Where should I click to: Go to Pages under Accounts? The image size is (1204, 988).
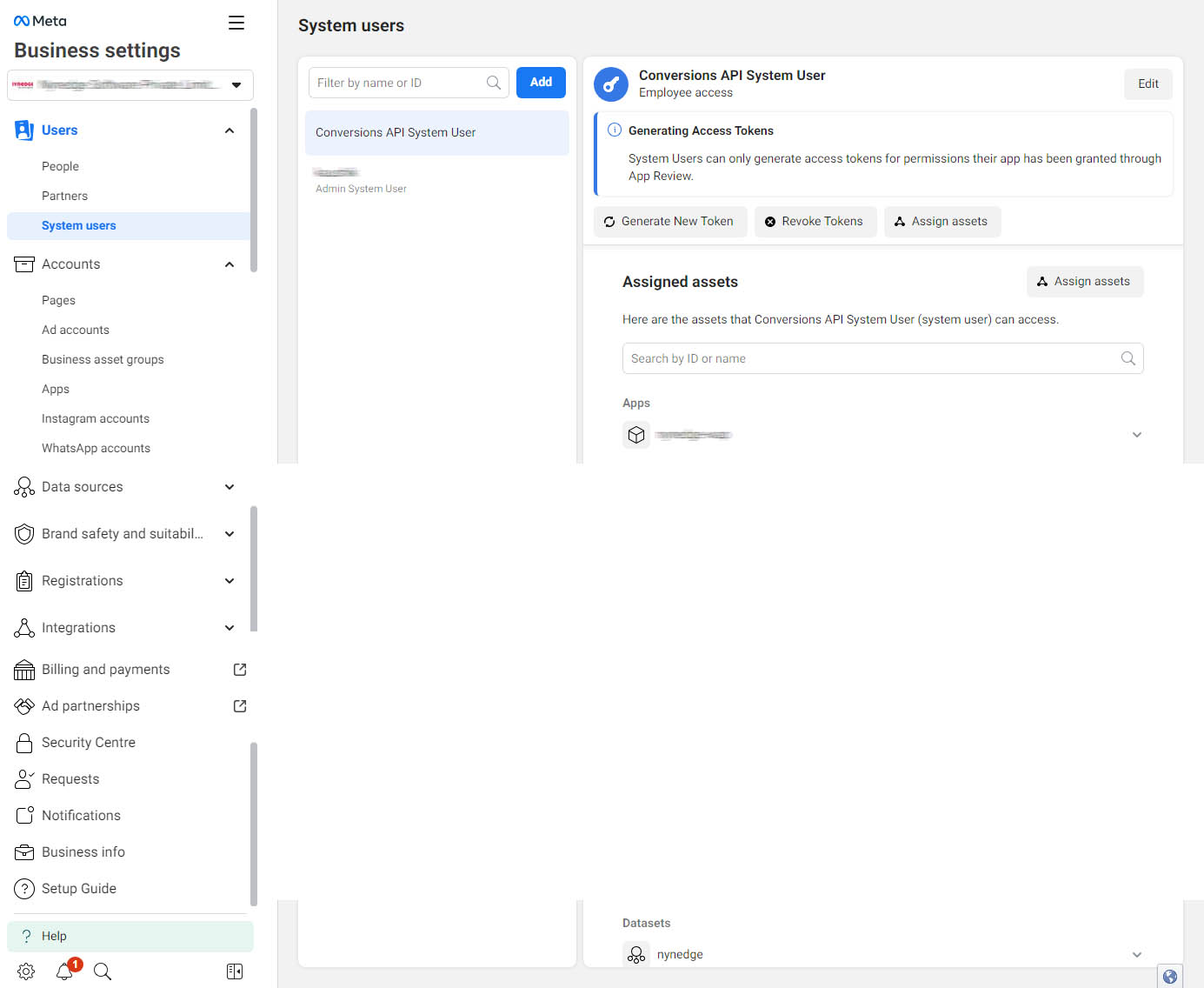pyautogui.click(x=58, y=300)
